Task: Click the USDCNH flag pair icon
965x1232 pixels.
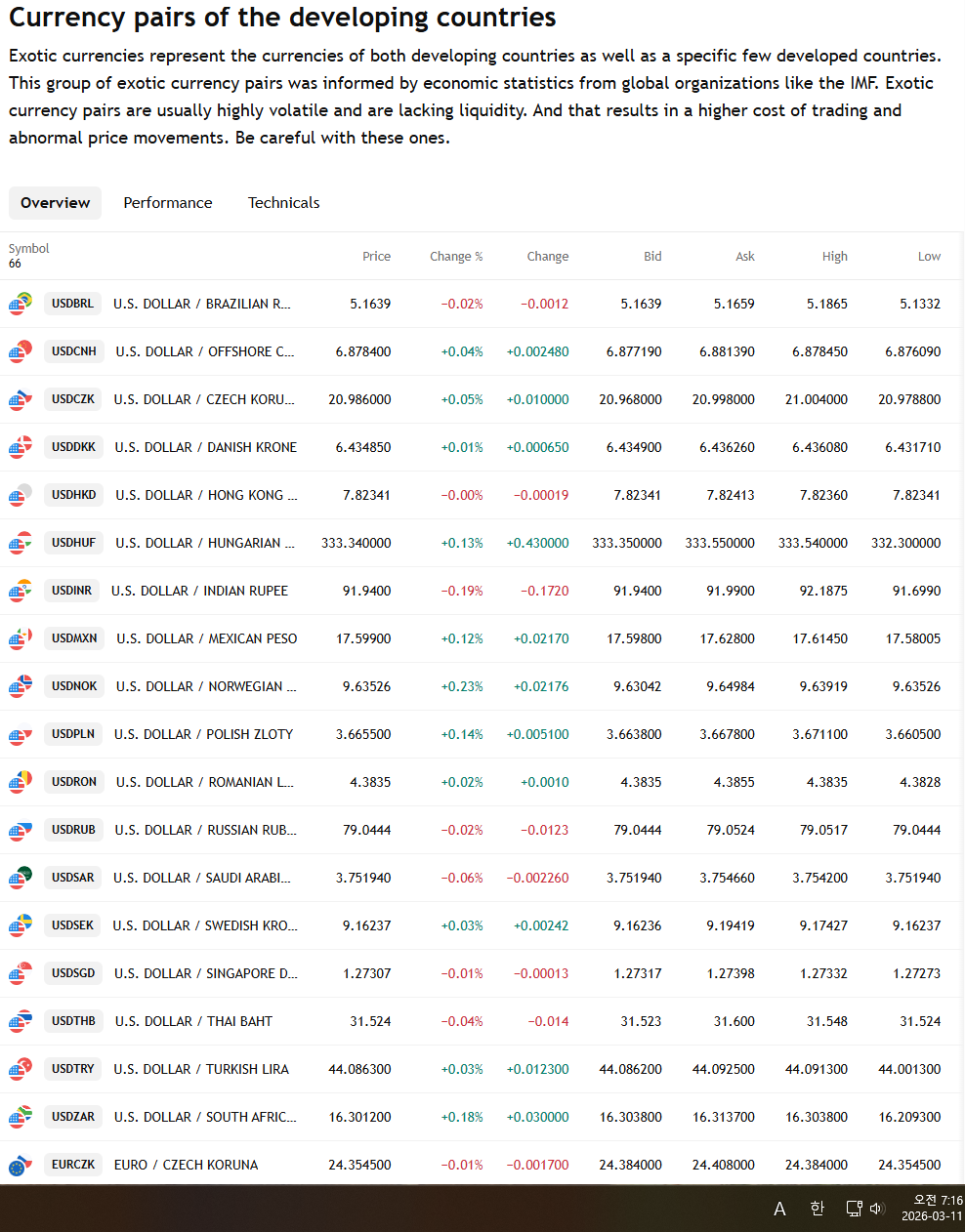Action: tap(21, 351)
